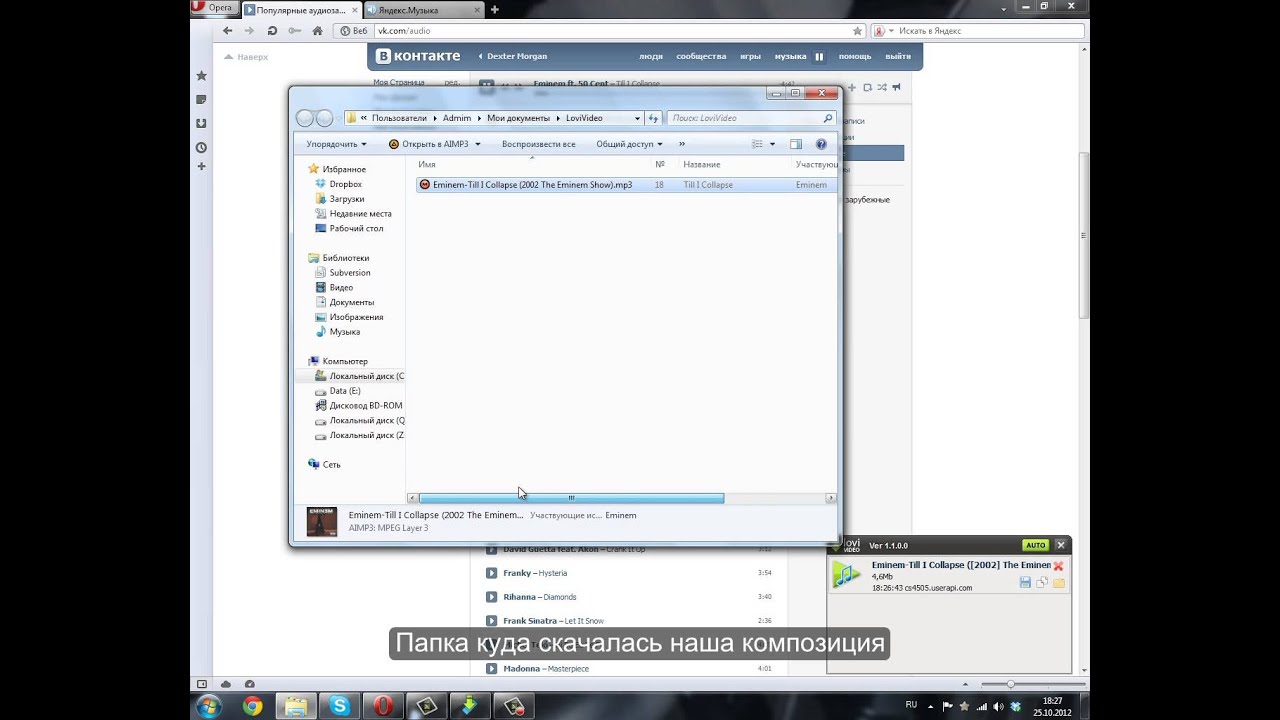1280x720 pixels.
Task: Play the Franky – Hysteria track
Action: point(491,573)
